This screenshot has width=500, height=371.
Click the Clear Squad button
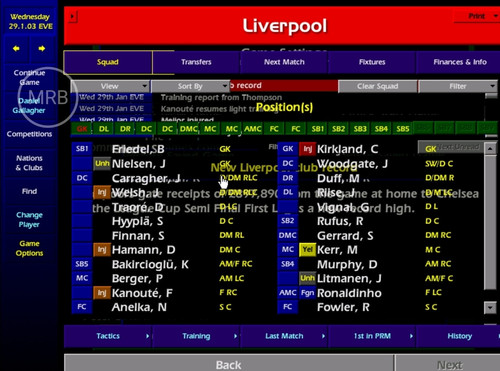377,86
